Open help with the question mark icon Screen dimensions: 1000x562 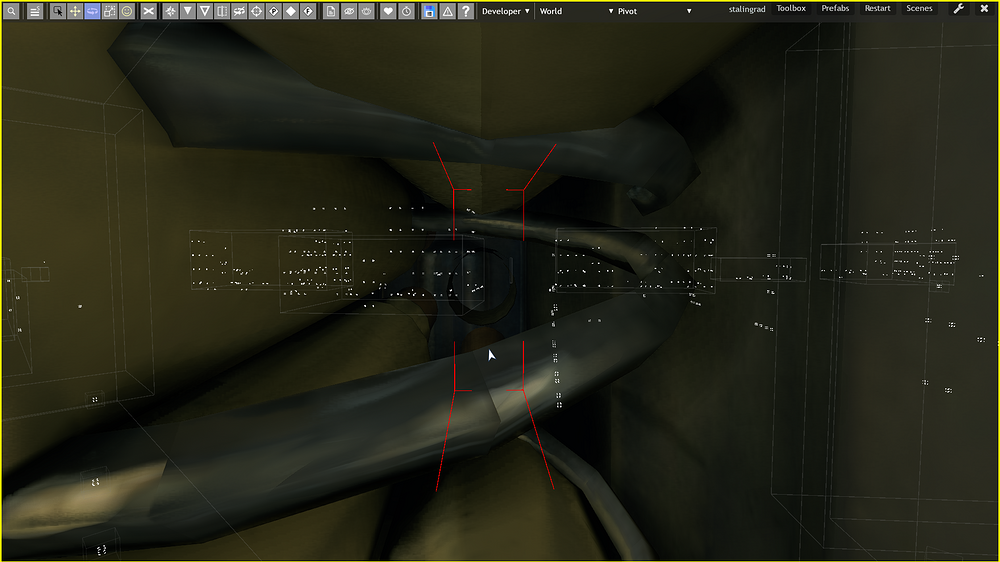coord(465,11)
